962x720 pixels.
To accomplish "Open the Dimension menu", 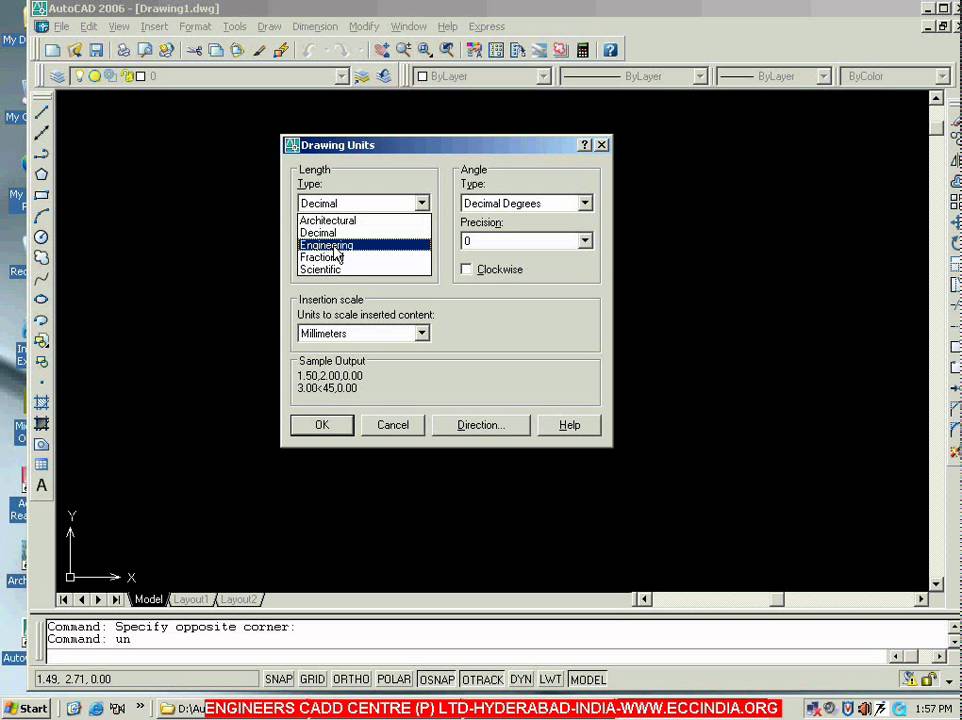I will (315, 26).
